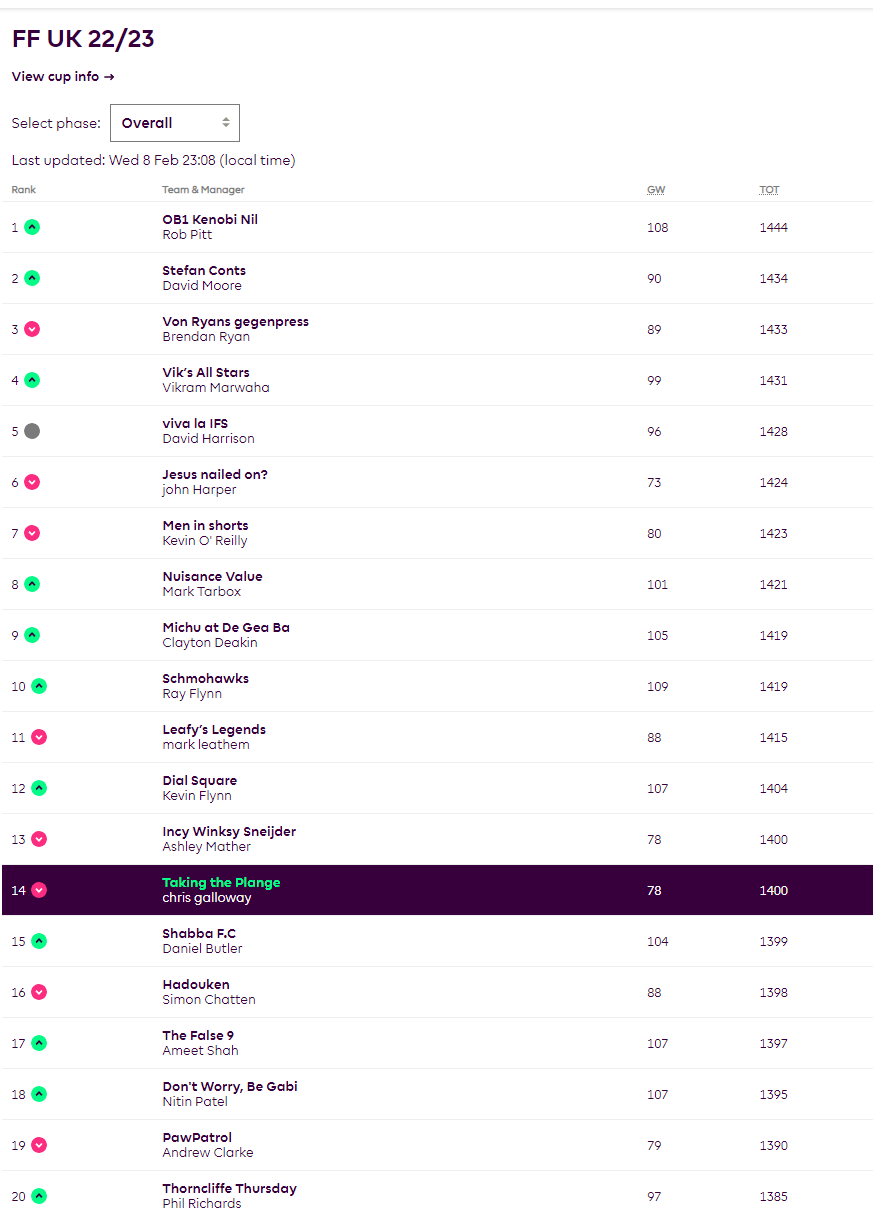Click red down arrow beside rank 19
This screenshot has width=873, height=1219.
[39, 1145]
